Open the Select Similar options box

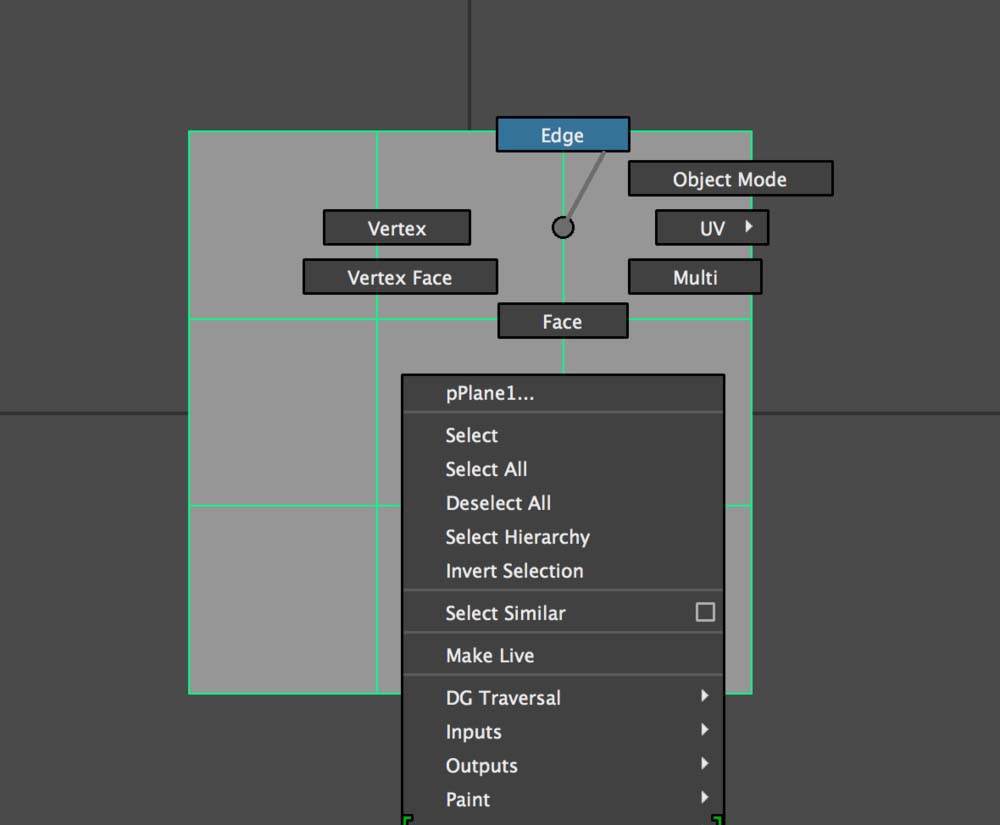[x=705, y=612]
